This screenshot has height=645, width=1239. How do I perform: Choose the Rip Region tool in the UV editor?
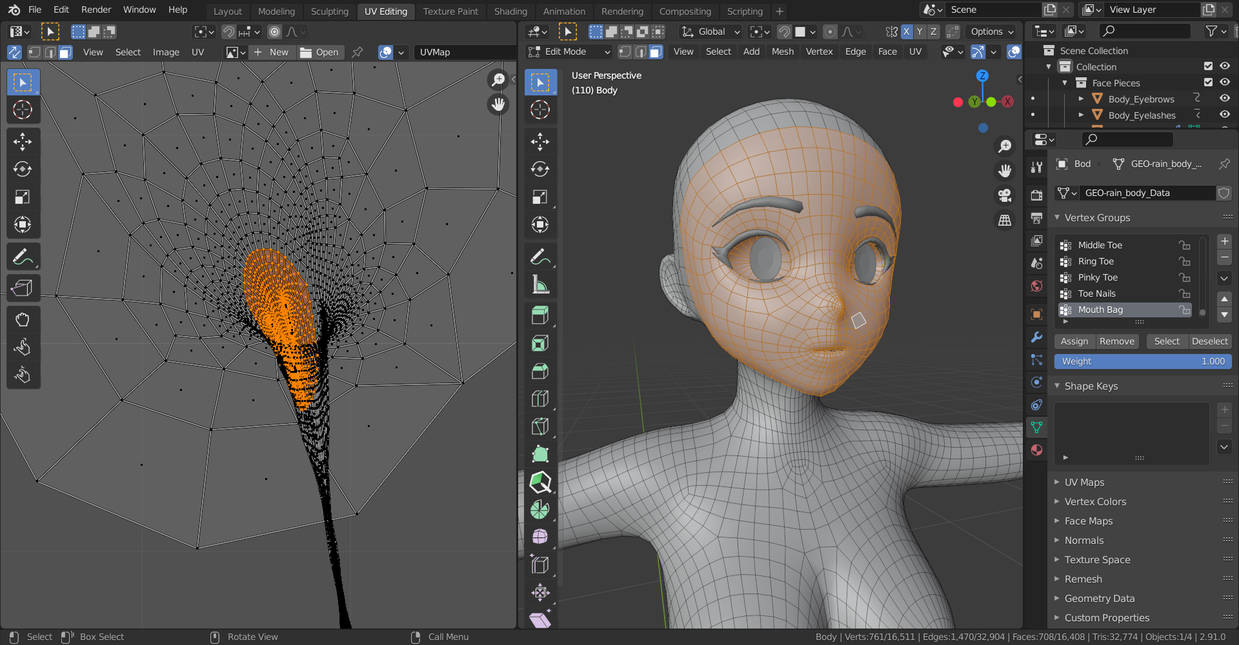(23, 288)
